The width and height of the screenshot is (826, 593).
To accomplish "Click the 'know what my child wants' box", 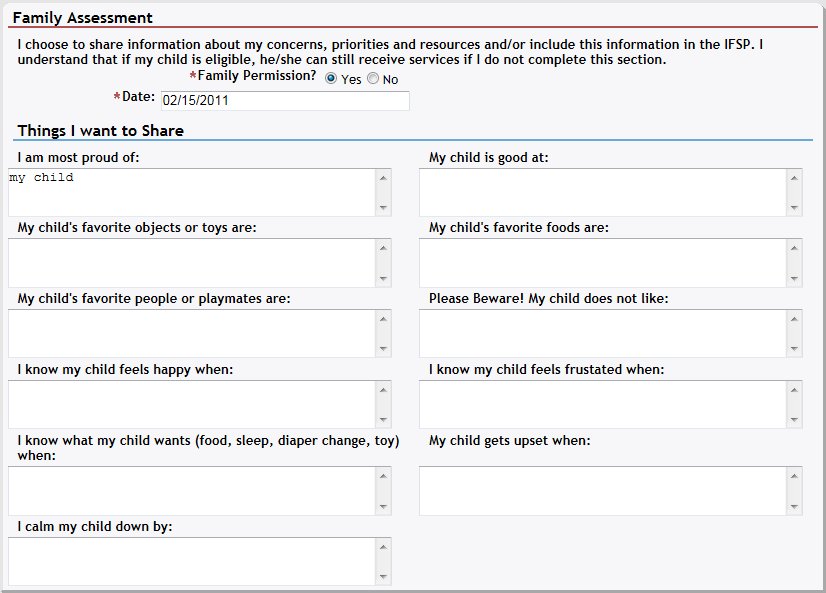I will (x=191, y=490).
